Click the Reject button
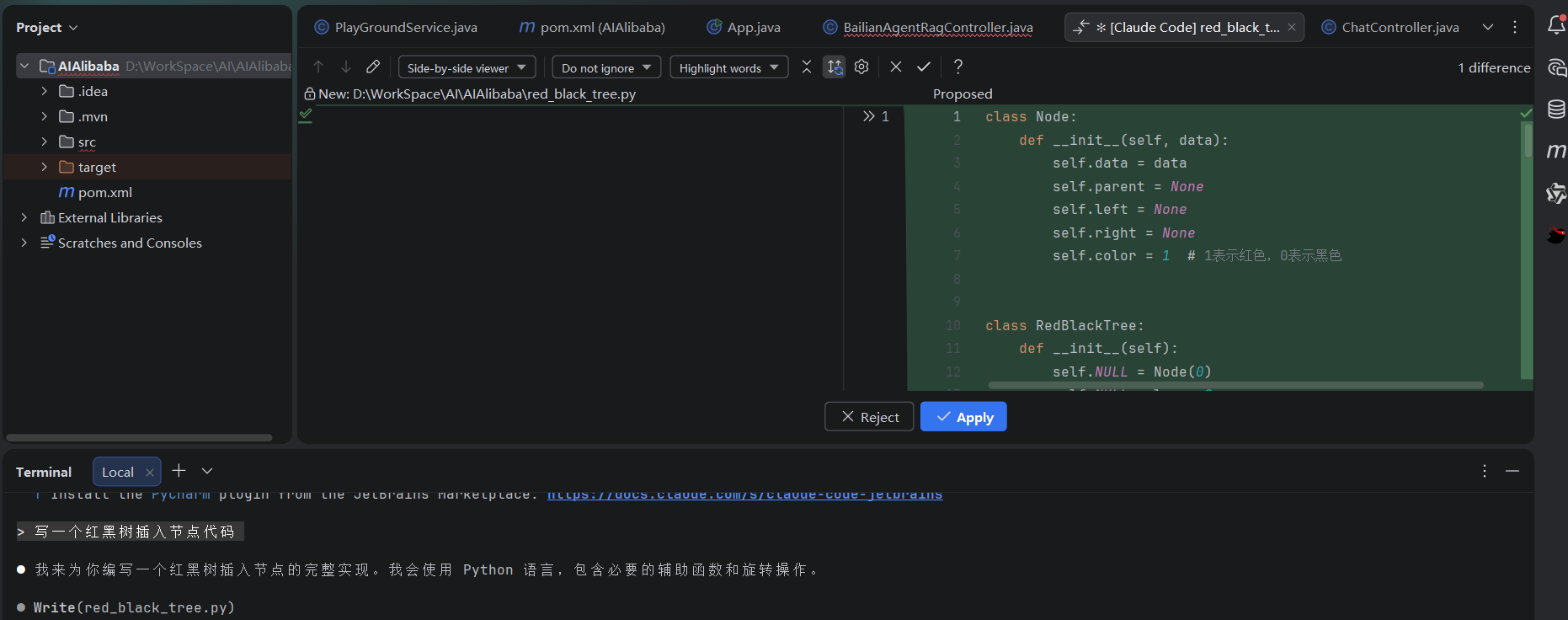The image size is (1568, 620). 869,417
